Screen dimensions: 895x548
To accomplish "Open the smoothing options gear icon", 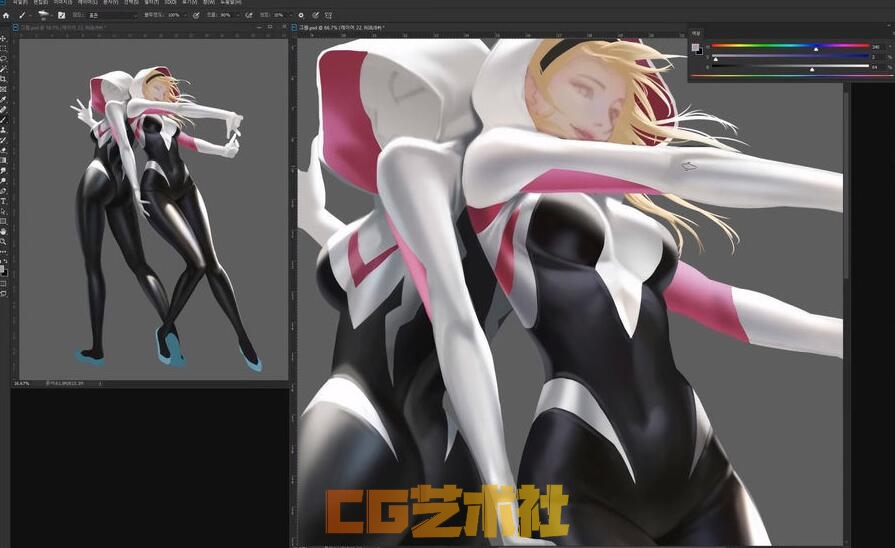I will [x=301, y=15].
